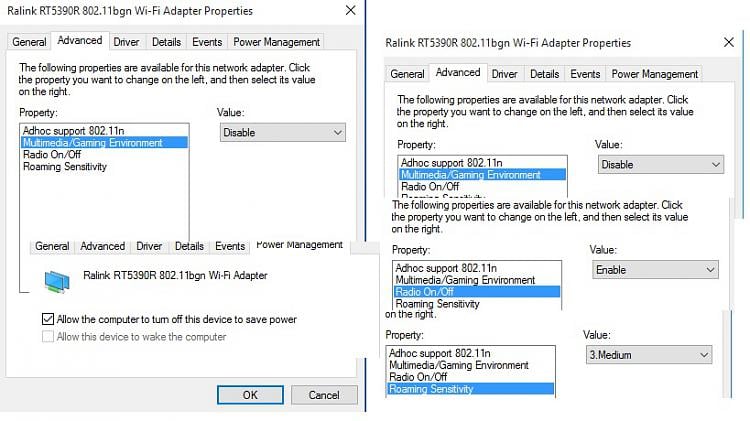Open Events tab in left top window

207,42
